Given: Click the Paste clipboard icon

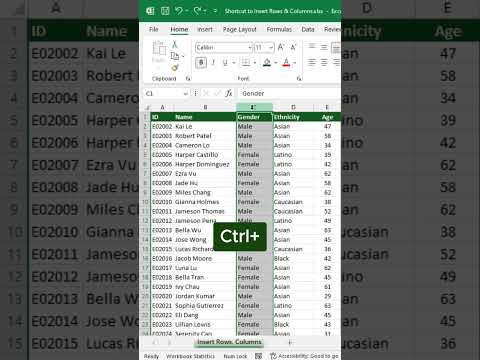Looking at the screenshot, I should click(159, 48).
